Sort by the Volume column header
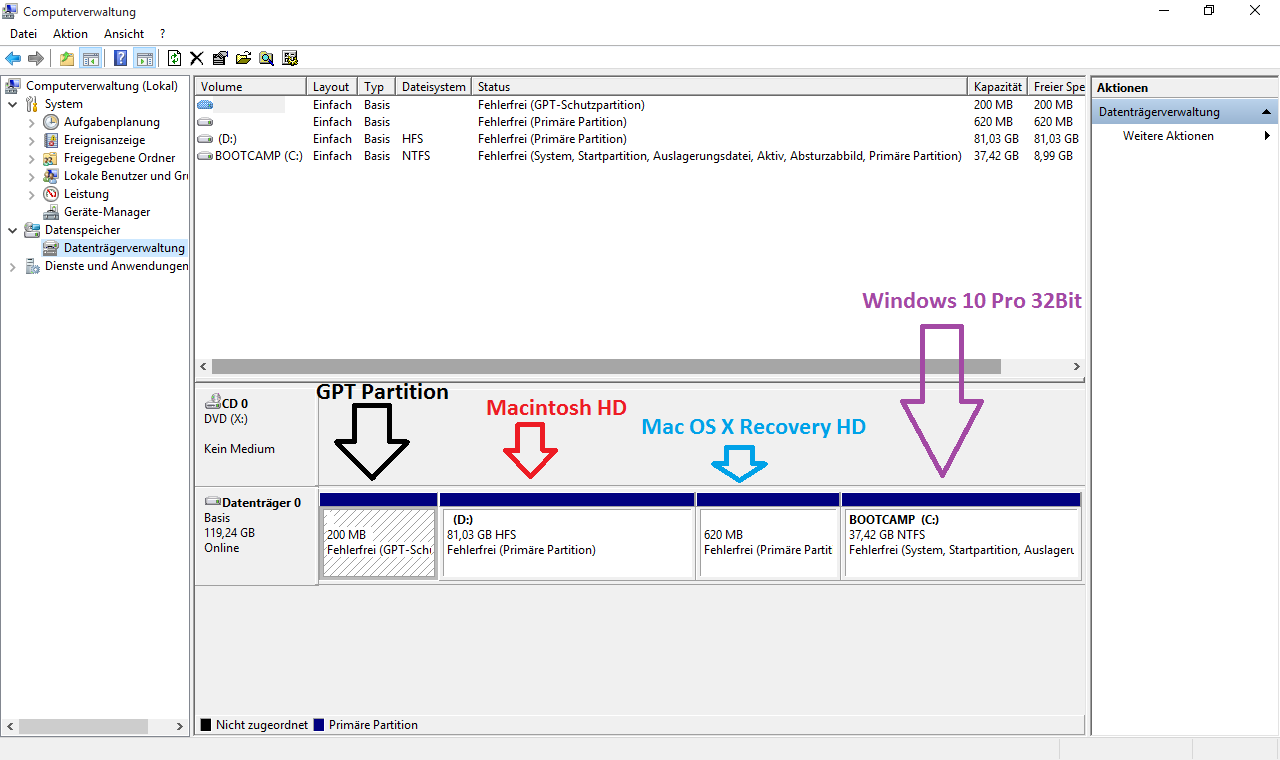This screenshot has width=1280, height=760. tap(251, 87)
